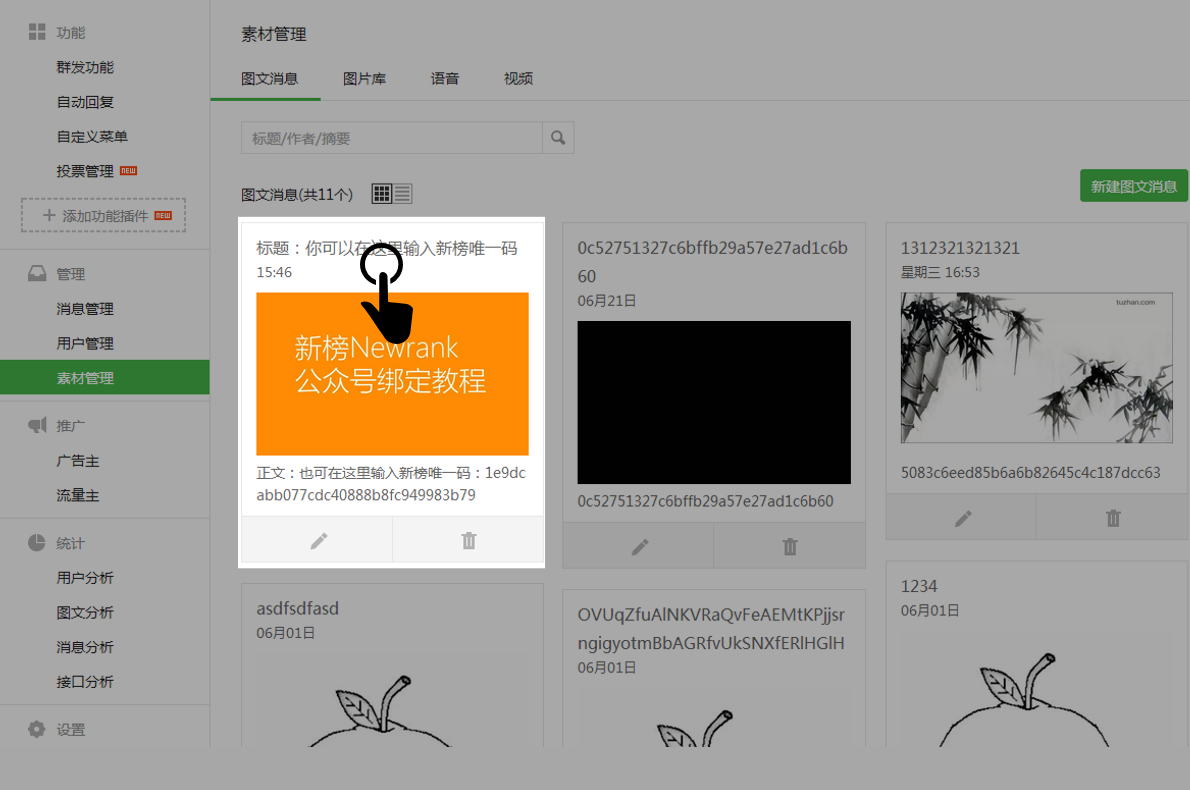
Task: Delete the 1312321321321 article with trash icon
Action: click(1113, 518)
